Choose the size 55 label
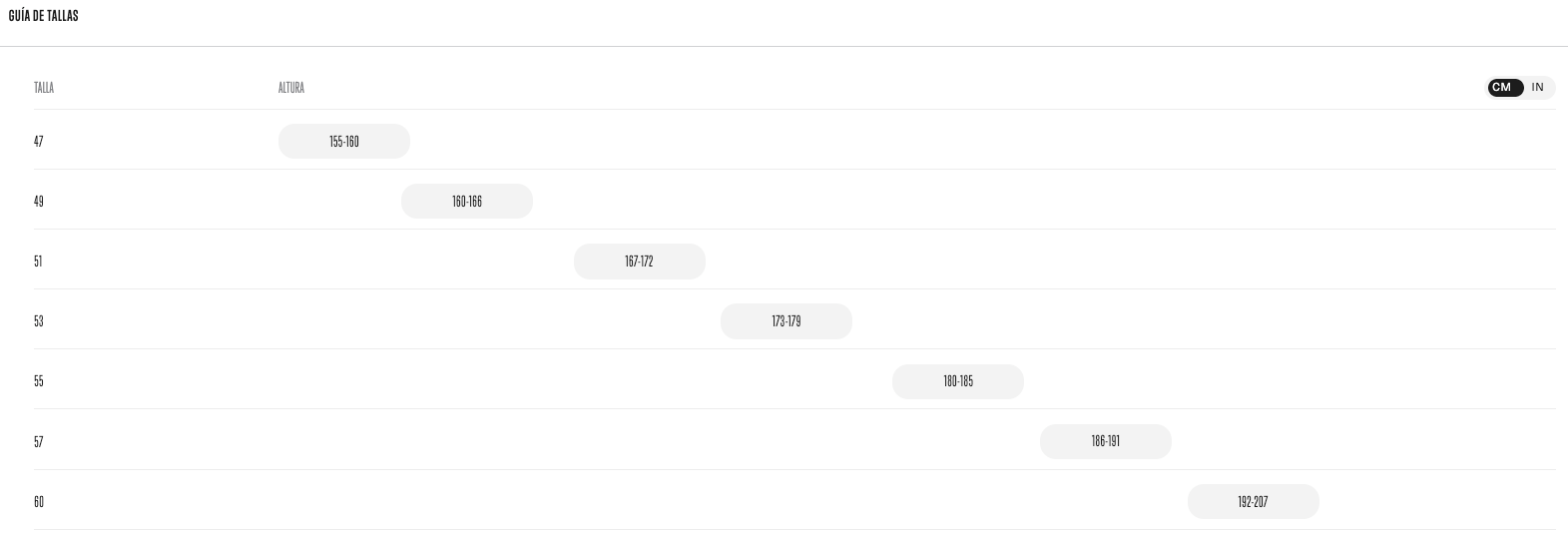 click(39, 381)
